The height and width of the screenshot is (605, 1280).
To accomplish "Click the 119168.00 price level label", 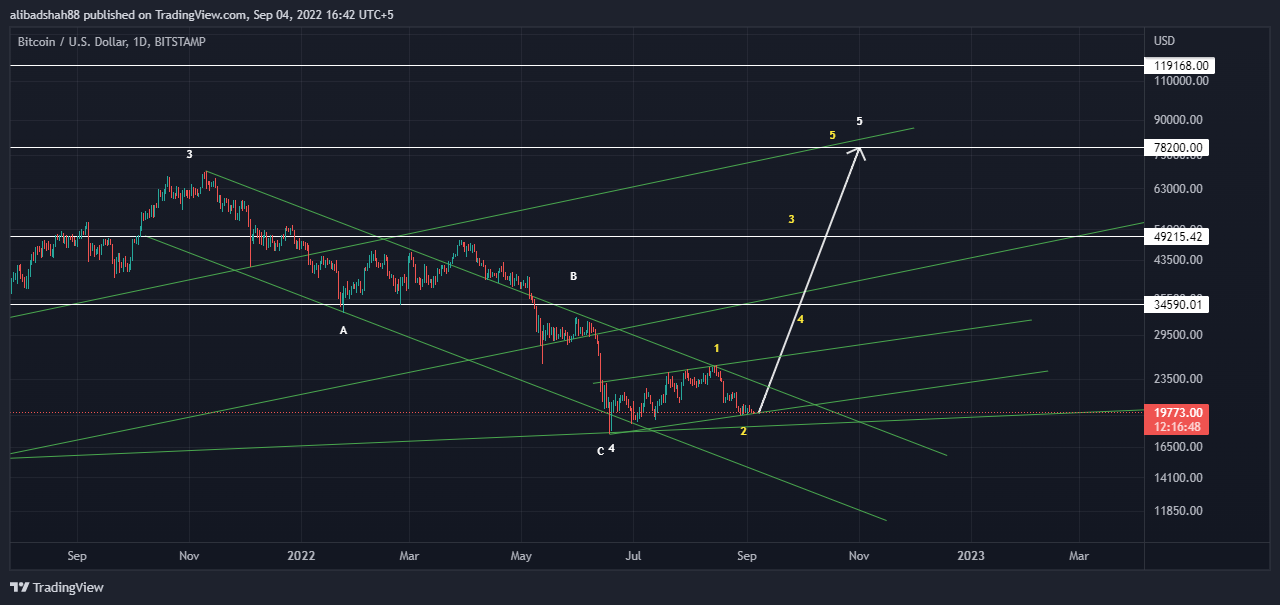I will (x=1181, y=66).
